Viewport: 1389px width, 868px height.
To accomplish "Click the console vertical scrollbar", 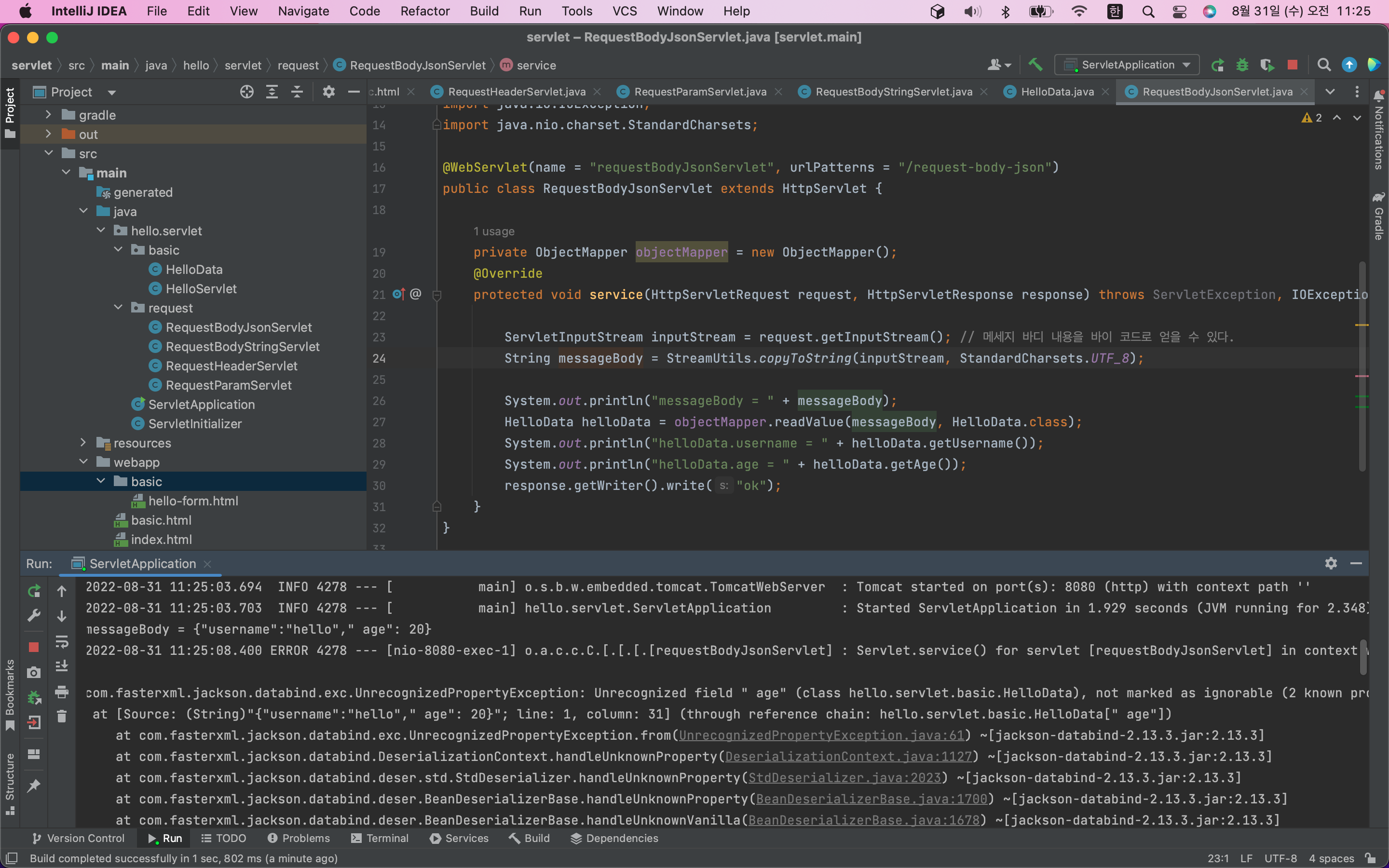I will (x=1364, y=658).
